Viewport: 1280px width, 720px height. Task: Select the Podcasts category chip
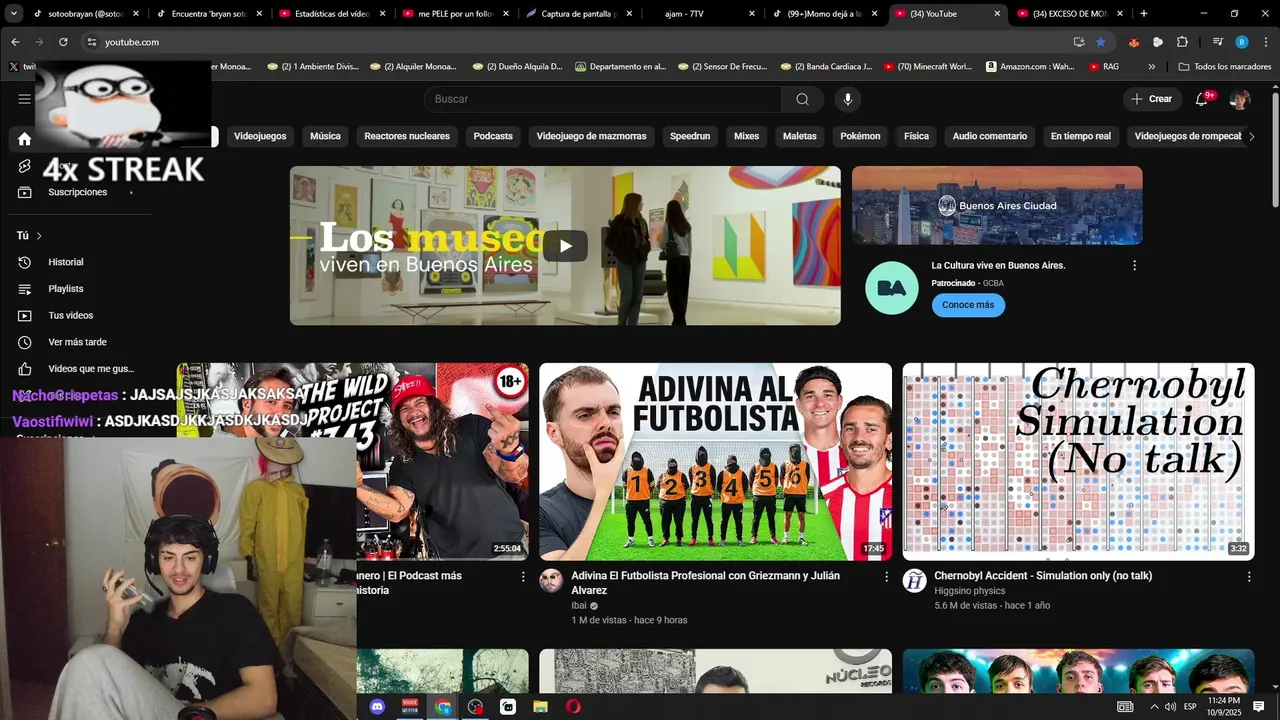[x=493, y=136]
